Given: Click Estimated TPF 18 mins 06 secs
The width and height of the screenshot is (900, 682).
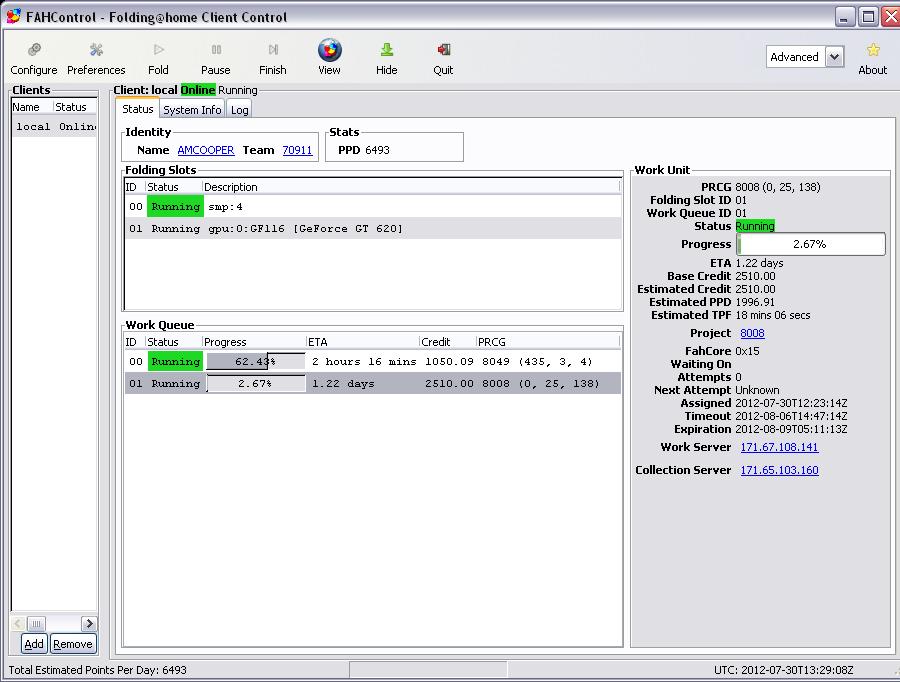Looking at the screenshot, I should click(x=773, y=315).
